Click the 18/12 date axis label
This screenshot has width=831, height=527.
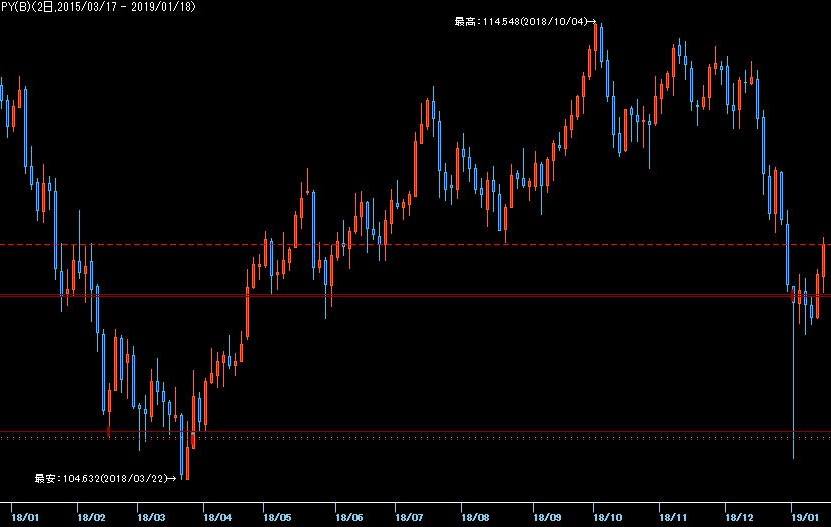(739, 517)
